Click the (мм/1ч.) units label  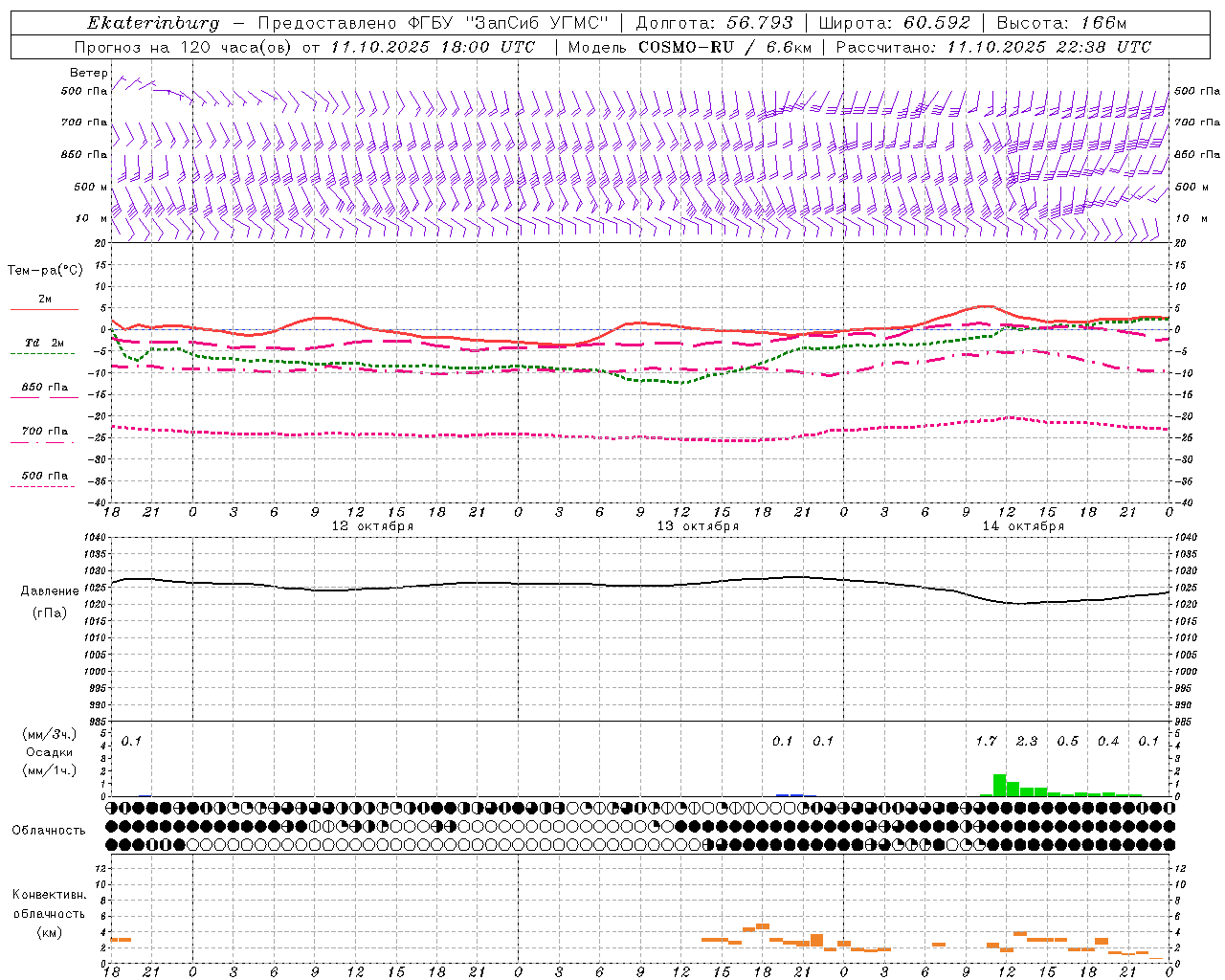49,770
